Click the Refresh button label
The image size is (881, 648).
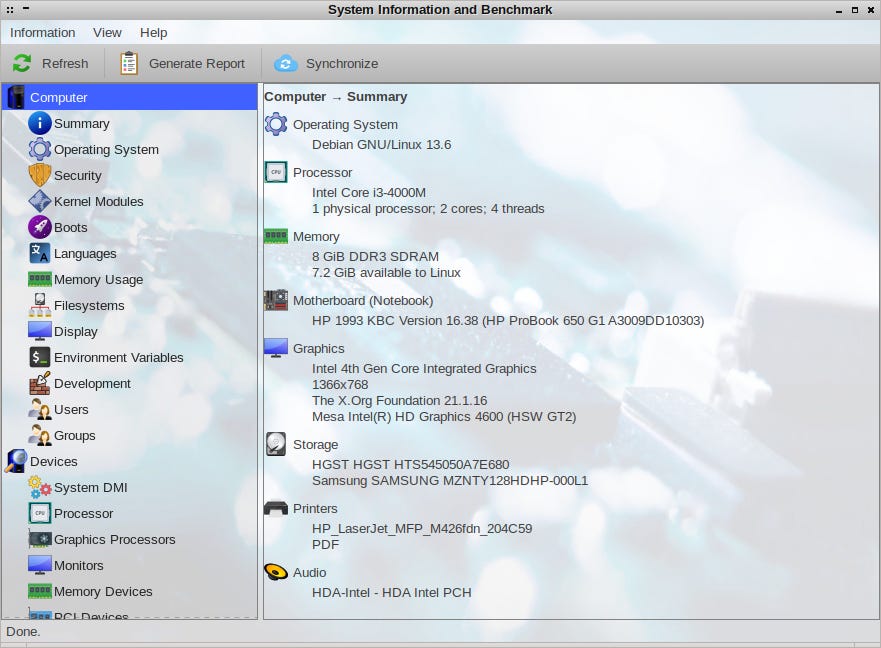[65, 64]
